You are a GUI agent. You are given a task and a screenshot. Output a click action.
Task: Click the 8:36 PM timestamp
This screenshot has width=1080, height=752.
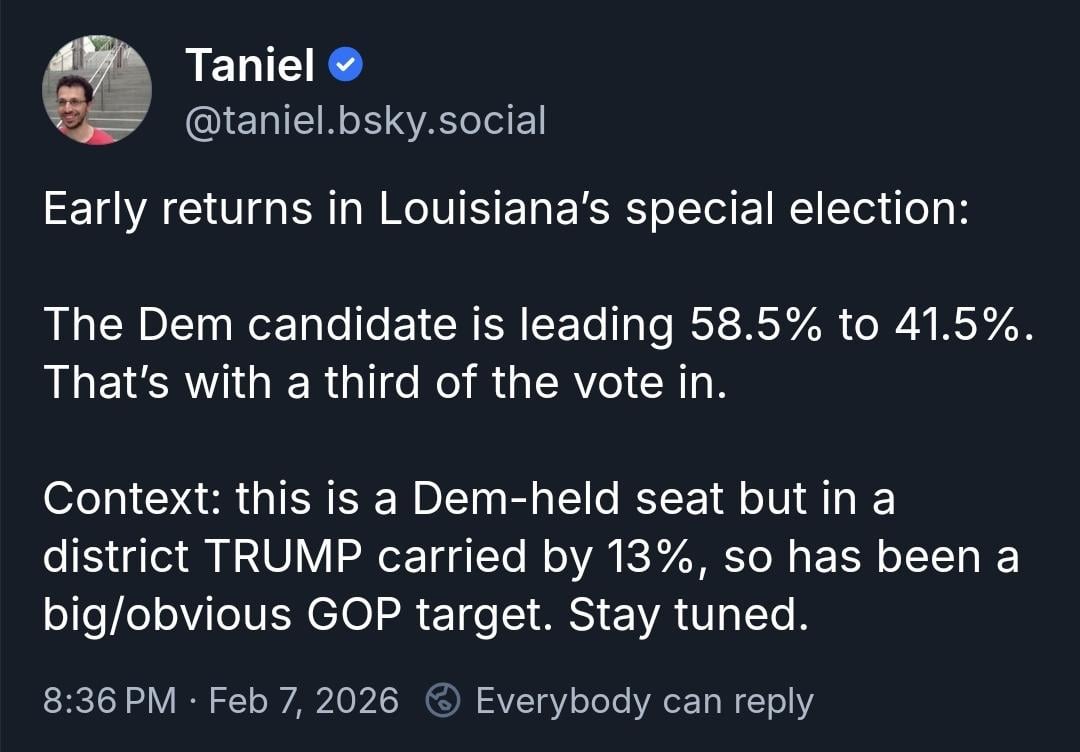pyautogui.click(x=110, y=701)
